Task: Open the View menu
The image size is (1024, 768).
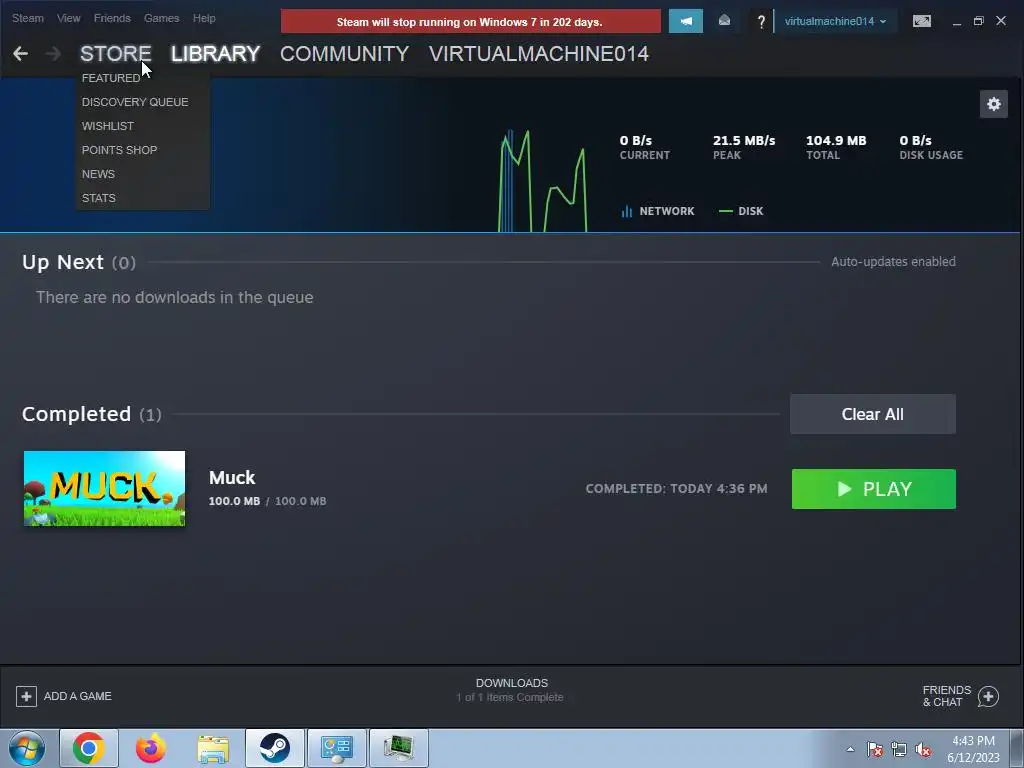Action: pos(69,18)
